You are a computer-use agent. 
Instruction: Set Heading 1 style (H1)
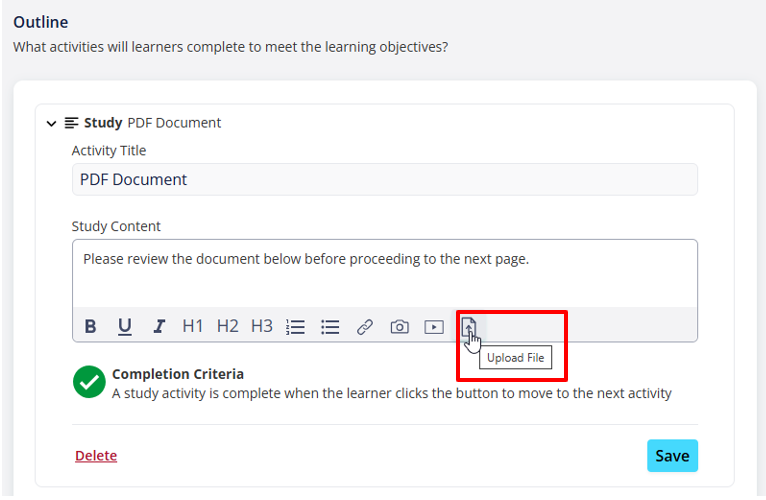192,326
